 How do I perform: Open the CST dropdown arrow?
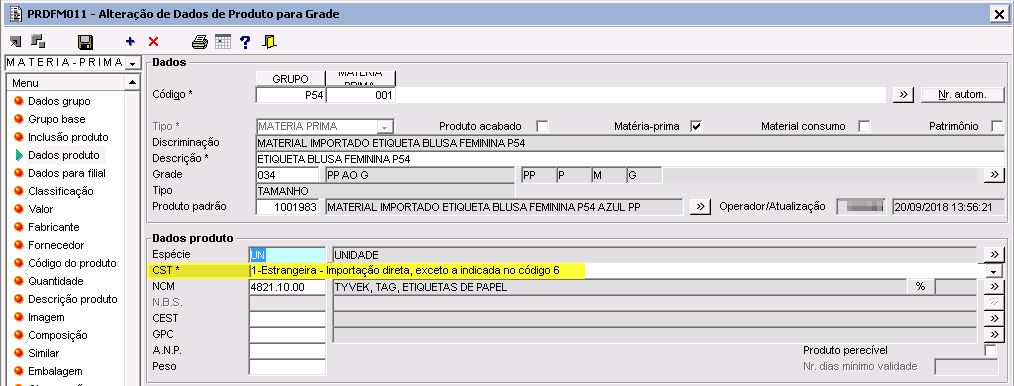coord(993,272)
